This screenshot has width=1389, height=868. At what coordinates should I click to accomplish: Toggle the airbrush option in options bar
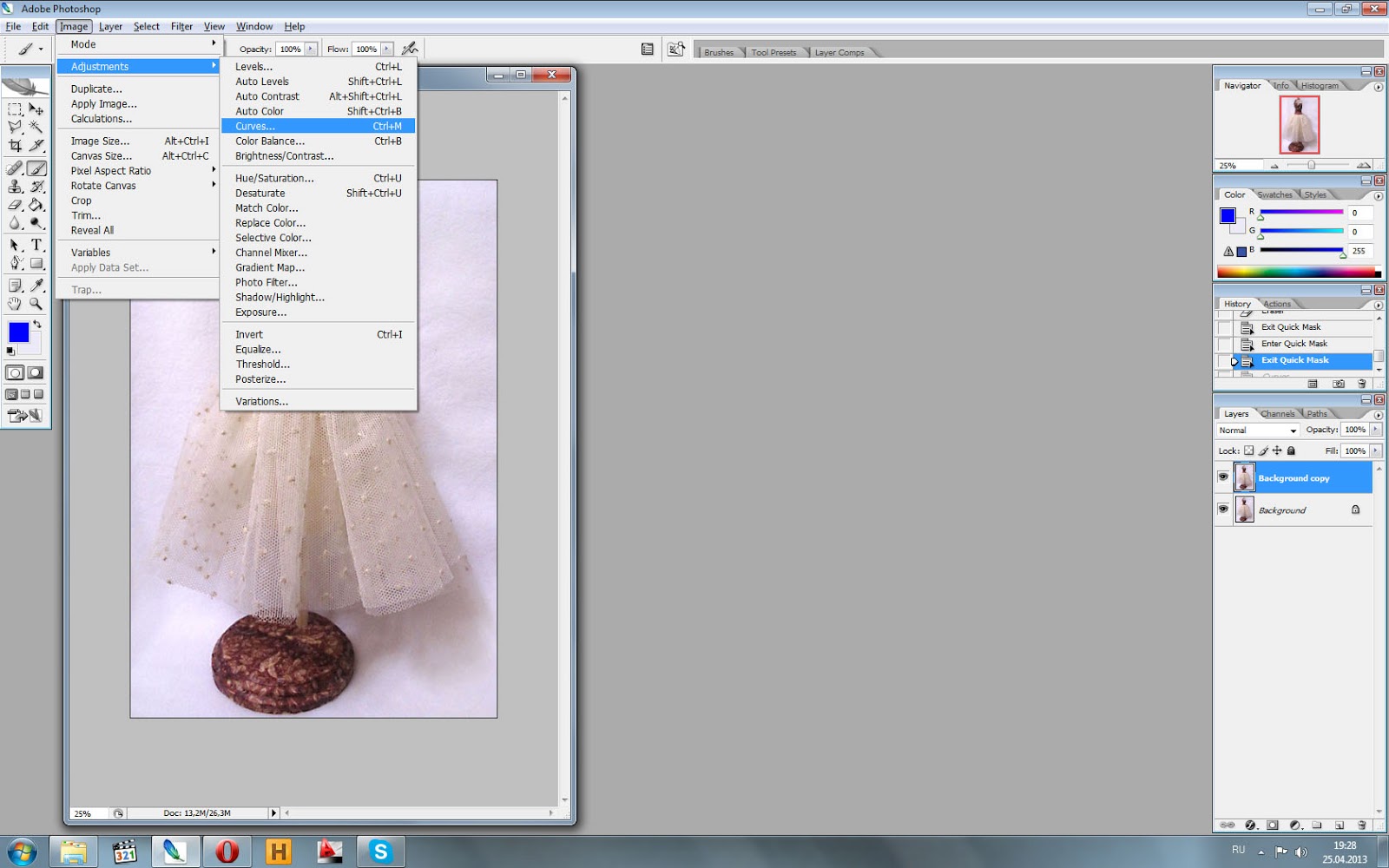pos(410,49)
